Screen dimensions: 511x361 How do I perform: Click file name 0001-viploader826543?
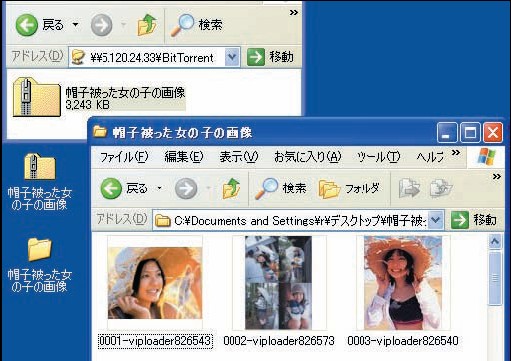(x=155, y=341)
